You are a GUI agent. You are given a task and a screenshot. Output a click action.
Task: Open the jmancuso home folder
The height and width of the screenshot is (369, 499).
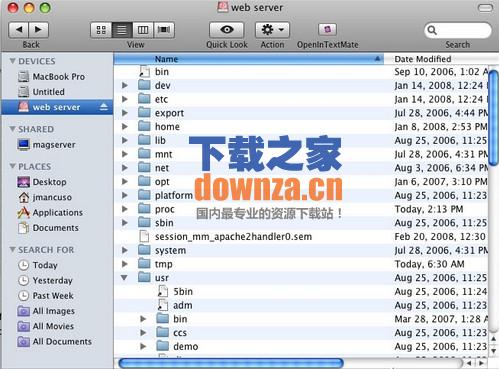click(x=57, y=197)
